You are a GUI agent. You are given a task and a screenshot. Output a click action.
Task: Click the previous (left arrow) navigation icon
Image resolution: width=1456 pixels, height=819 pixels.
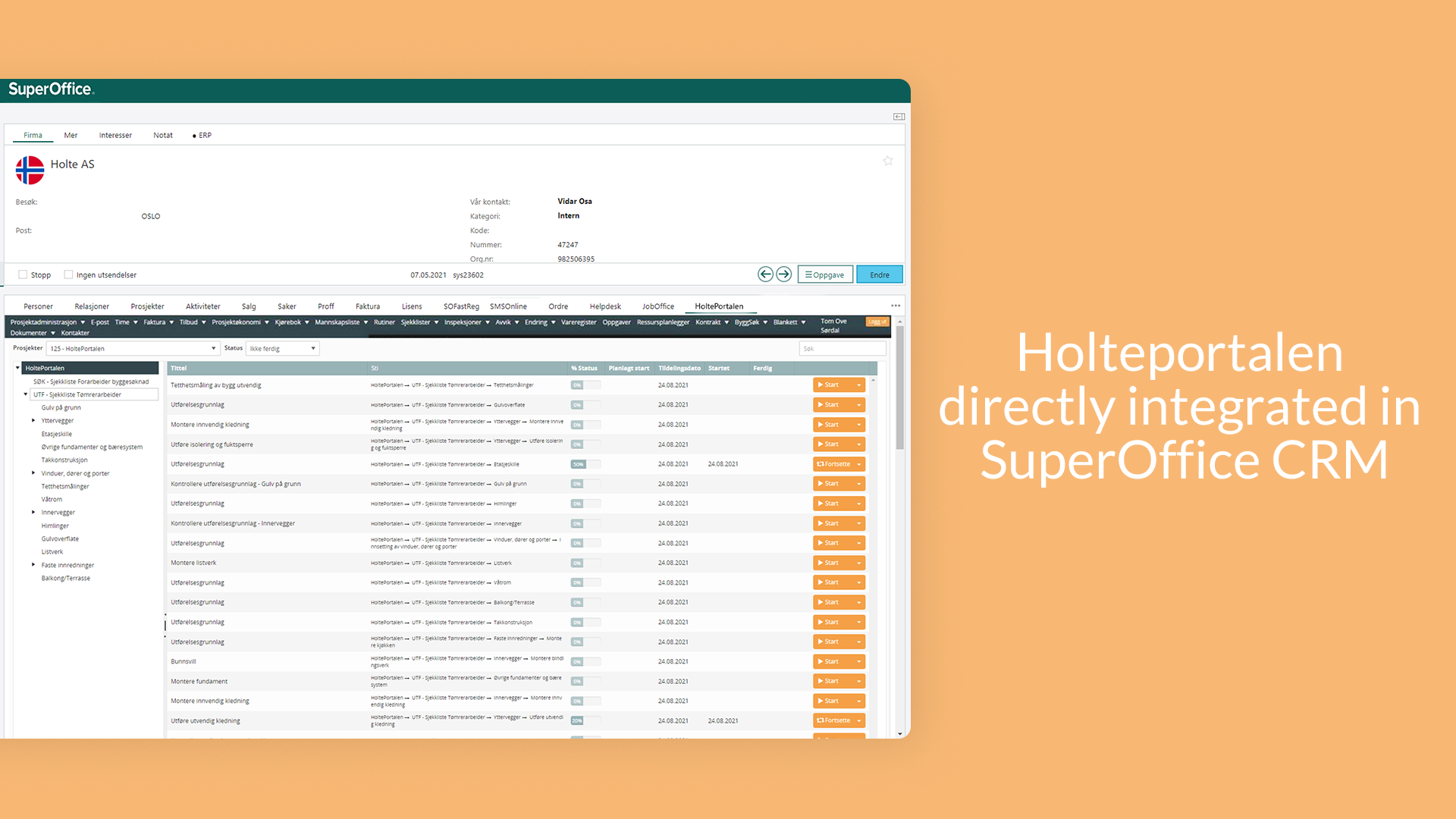(x=765, y=275)
